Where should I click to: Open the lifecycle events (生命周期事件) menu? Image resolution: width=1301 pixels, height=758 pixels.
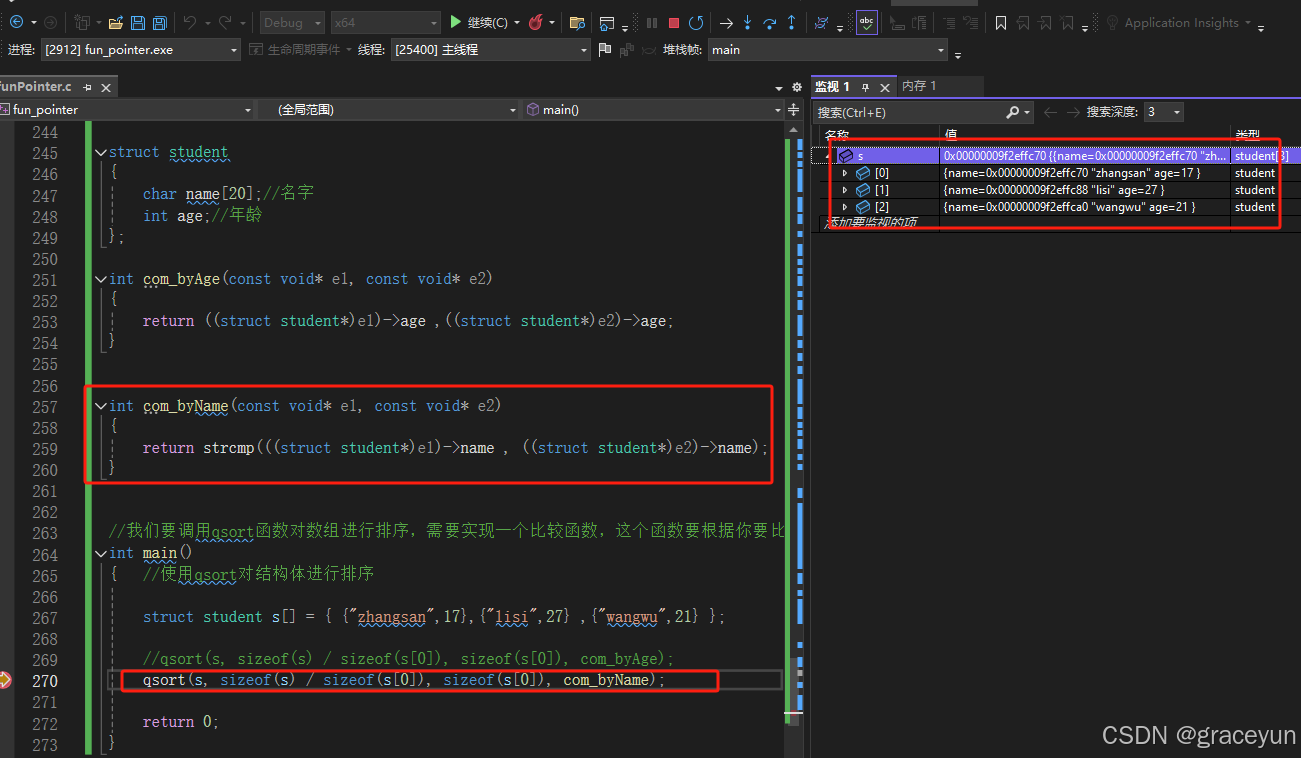click(303, 49)
